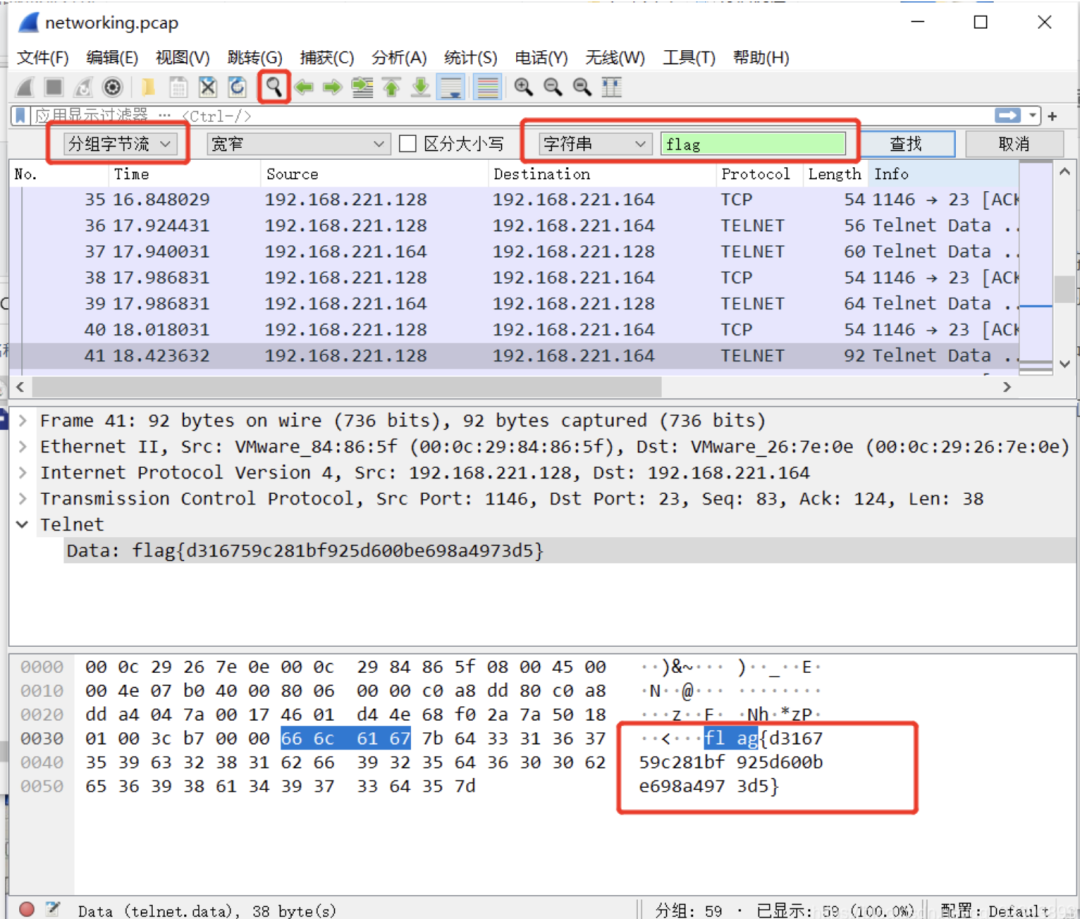Select the Data: flag{...} Telnet line
The width and height of the screenshot is (1080, 919).
tap(570, 551)
